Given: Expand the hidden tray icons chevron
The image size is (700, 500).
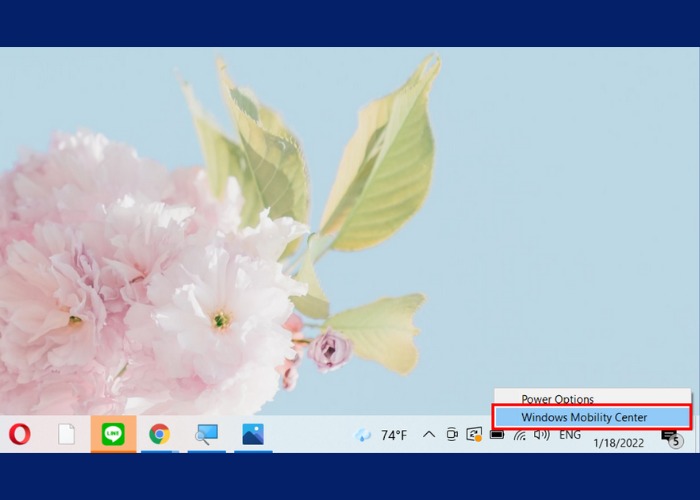Looking at the screenshot, I should coord(429,435).
